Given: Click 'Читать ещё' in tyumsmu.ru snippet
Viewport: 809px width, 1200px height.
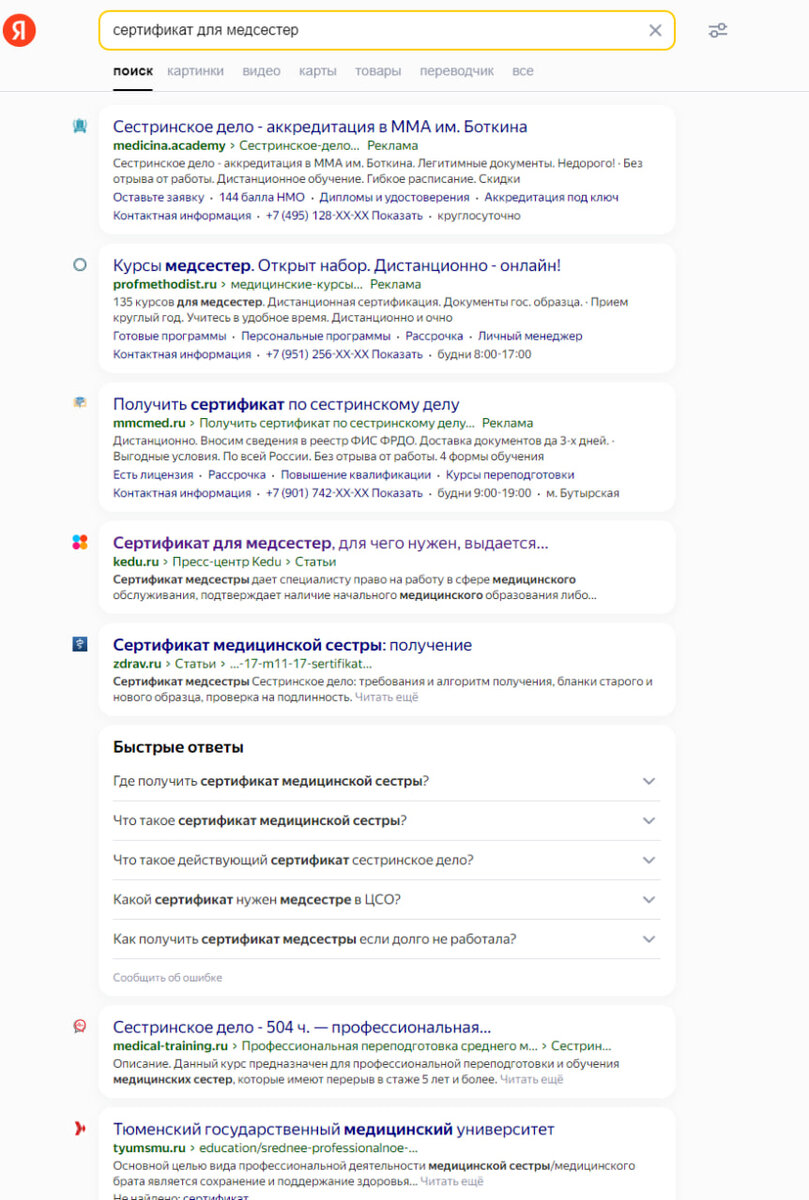Looking at the screenshot, I should [x=451, y=1181].
